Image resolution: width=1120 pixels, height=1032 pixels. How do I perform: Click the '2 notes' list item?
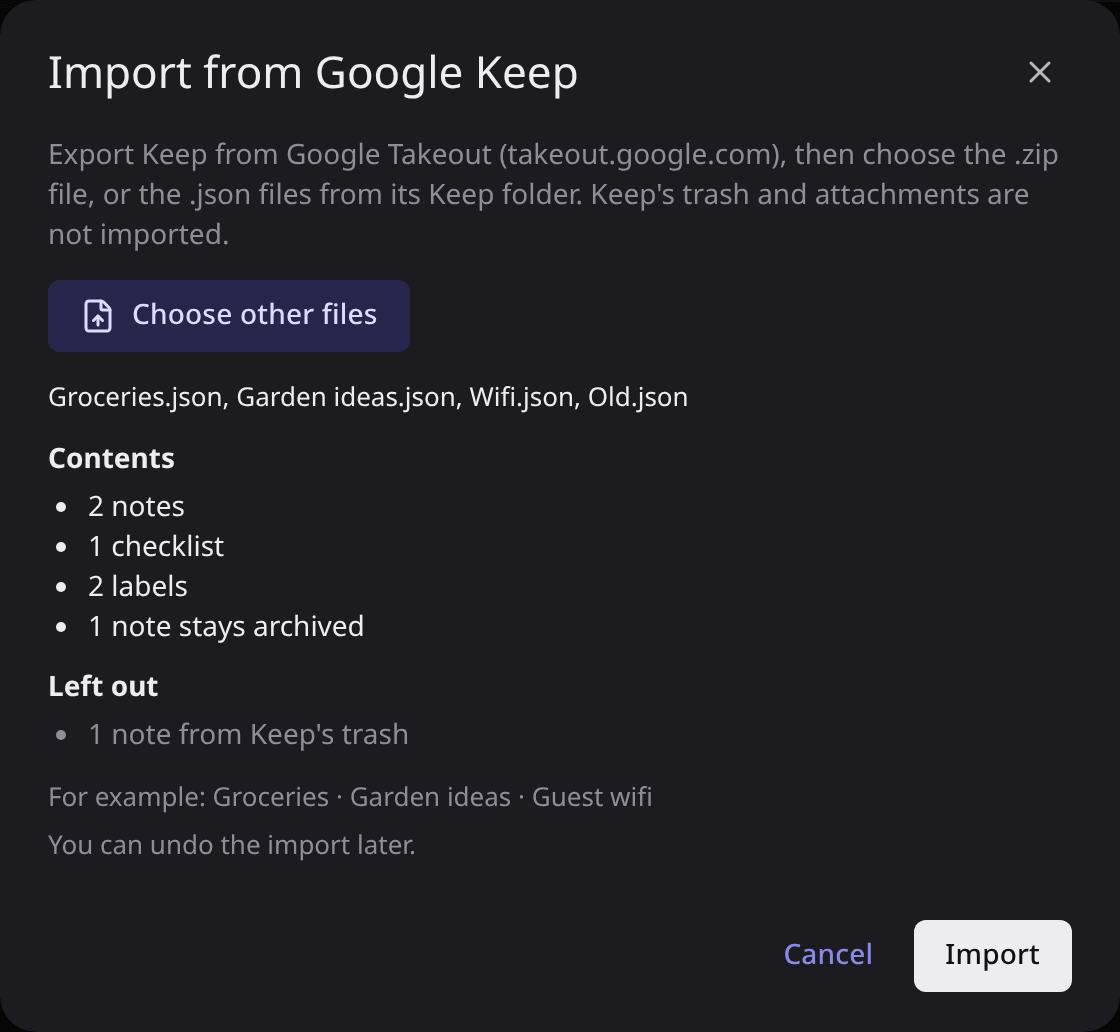click(x=136, y=506)
